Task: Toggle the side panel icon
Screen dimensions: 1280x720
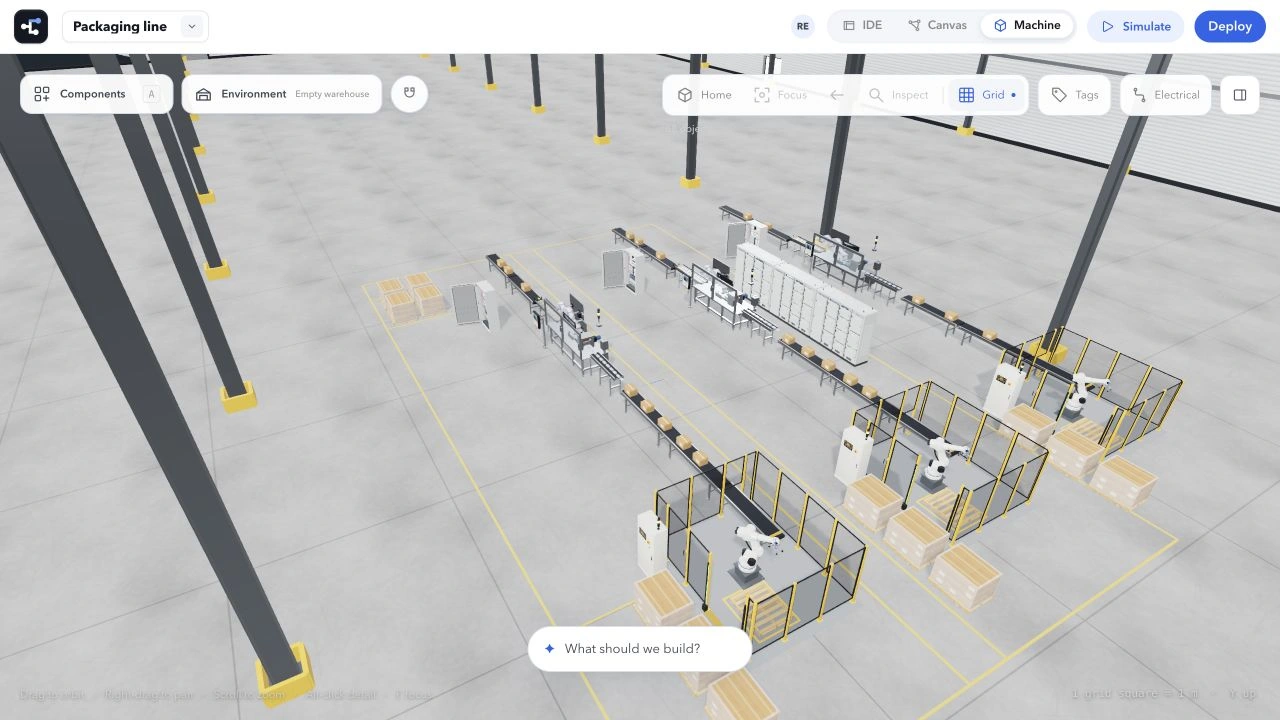Action: tap(1240, 95)
